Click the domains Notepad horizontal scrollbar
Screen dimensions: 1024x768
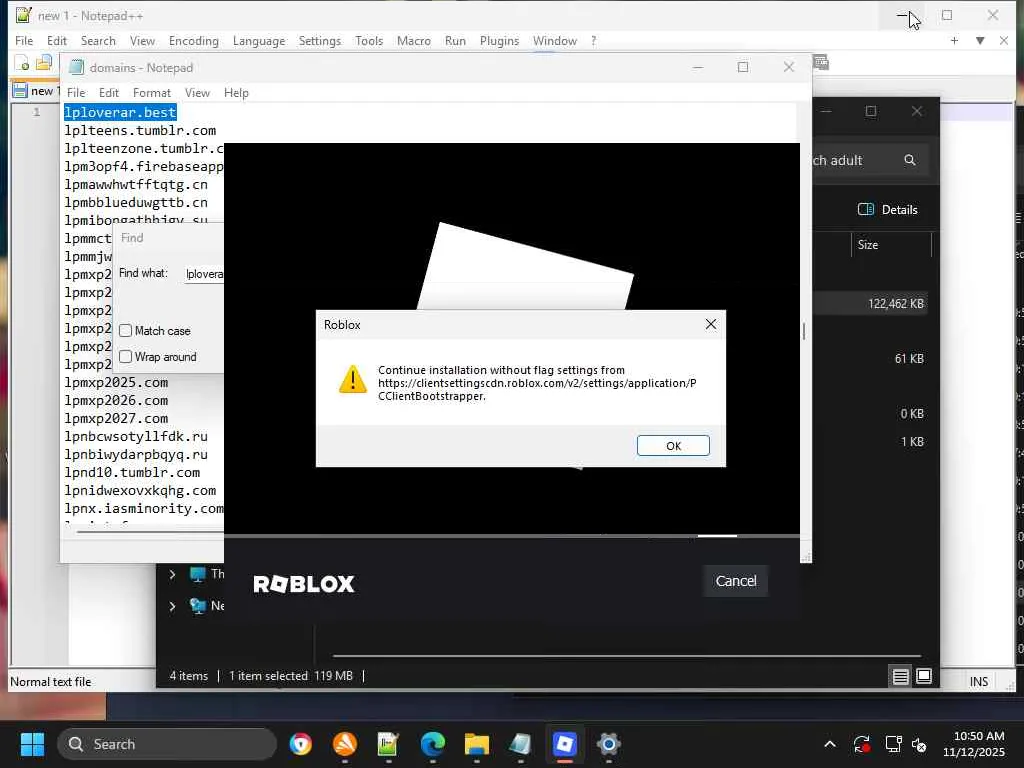[150, 532]
